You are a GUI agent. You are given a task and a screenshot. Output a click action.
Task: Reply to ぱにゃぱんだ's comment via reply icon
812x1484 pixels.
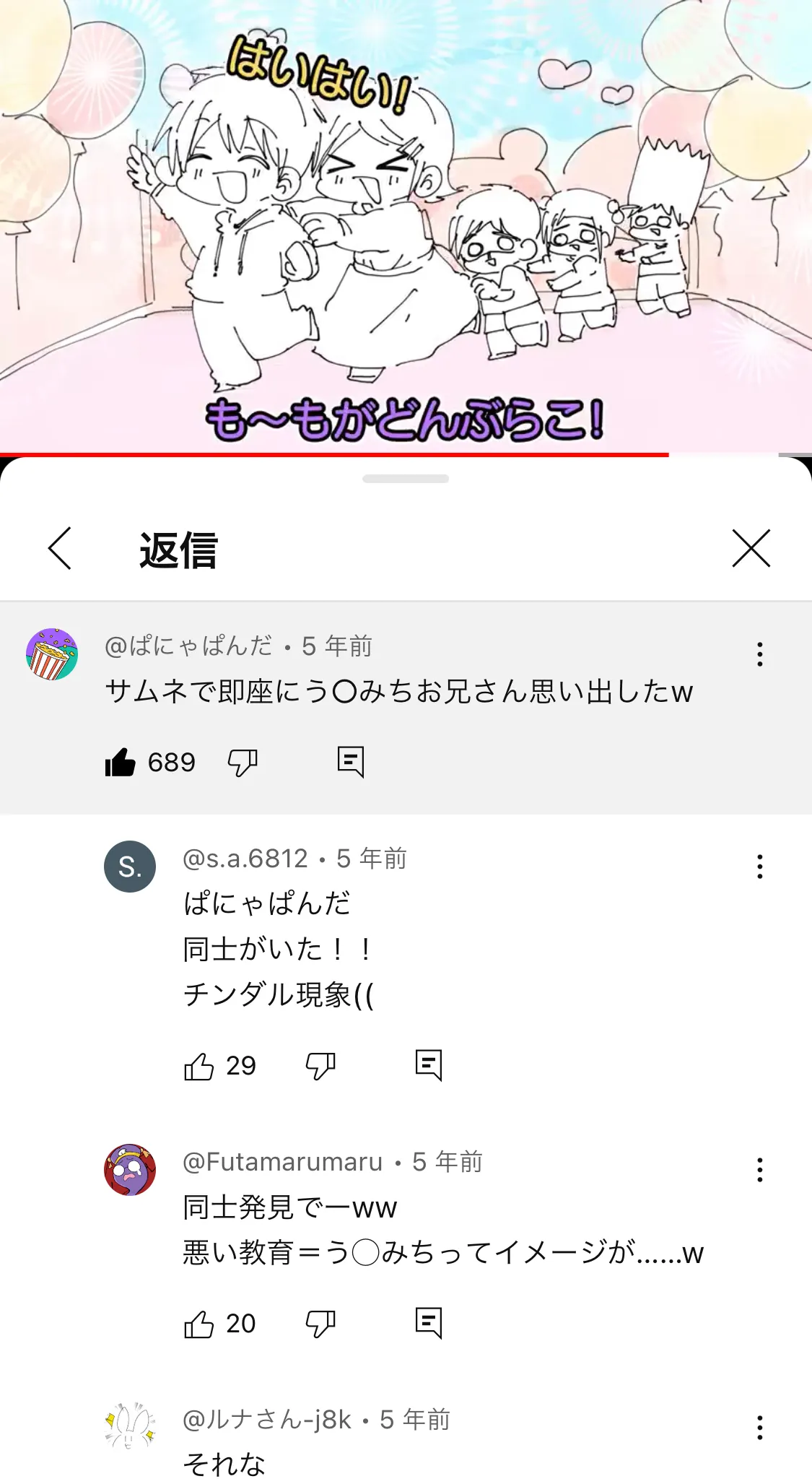[351, 762]
